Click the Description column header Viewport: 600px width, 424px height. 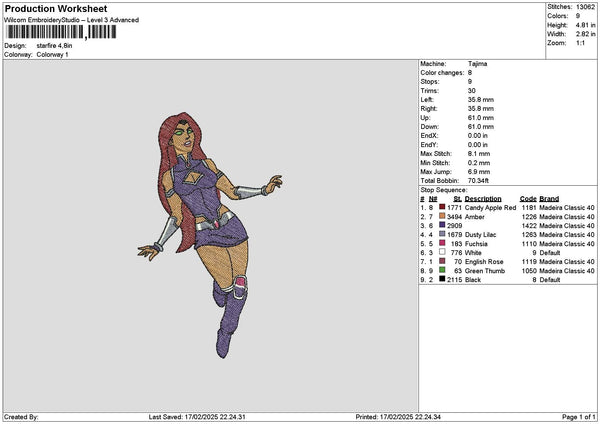(x=482, y=198)
